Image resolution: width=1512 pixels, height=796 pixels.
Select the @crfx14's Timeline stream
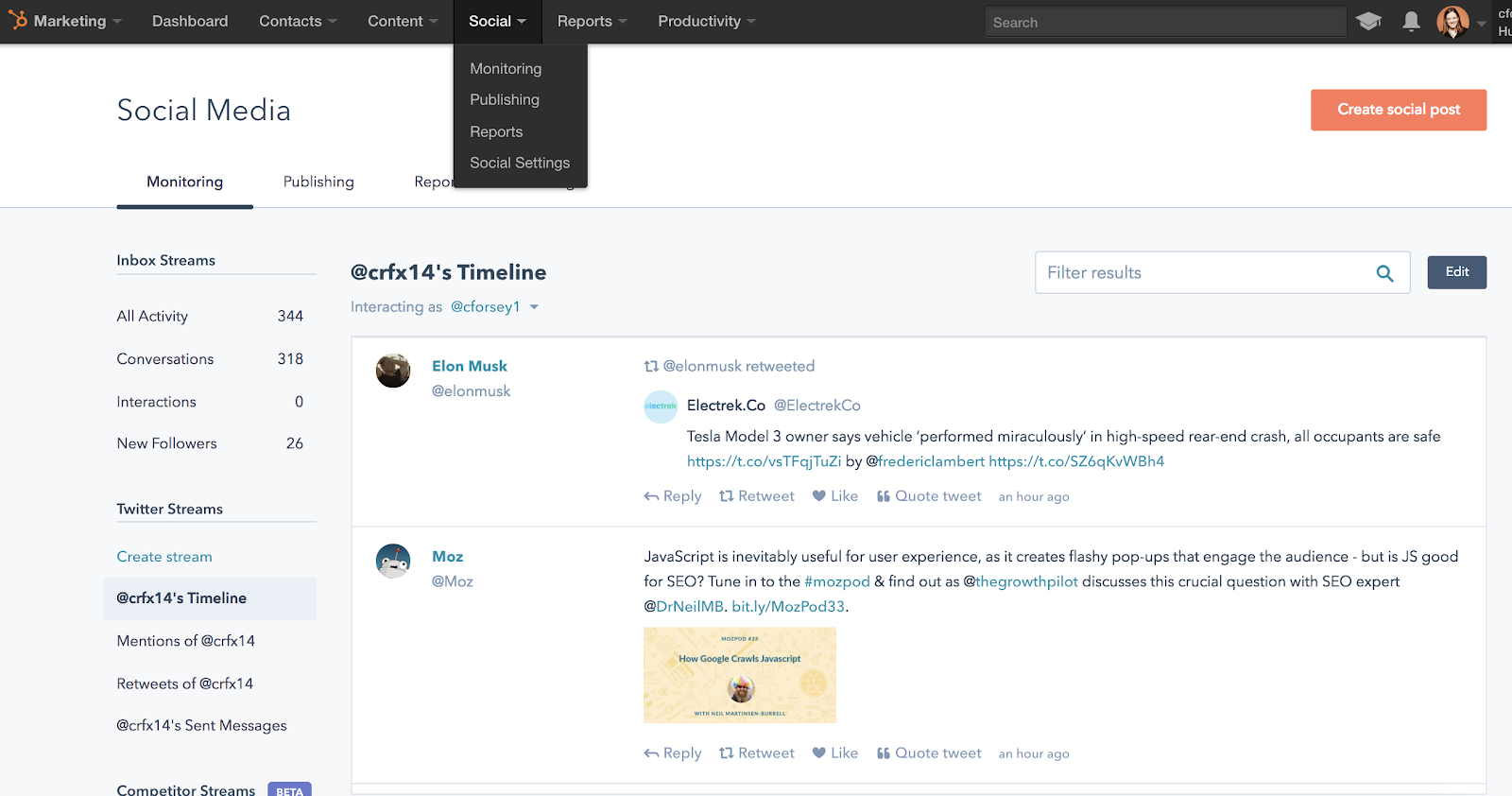pos(210,598)
